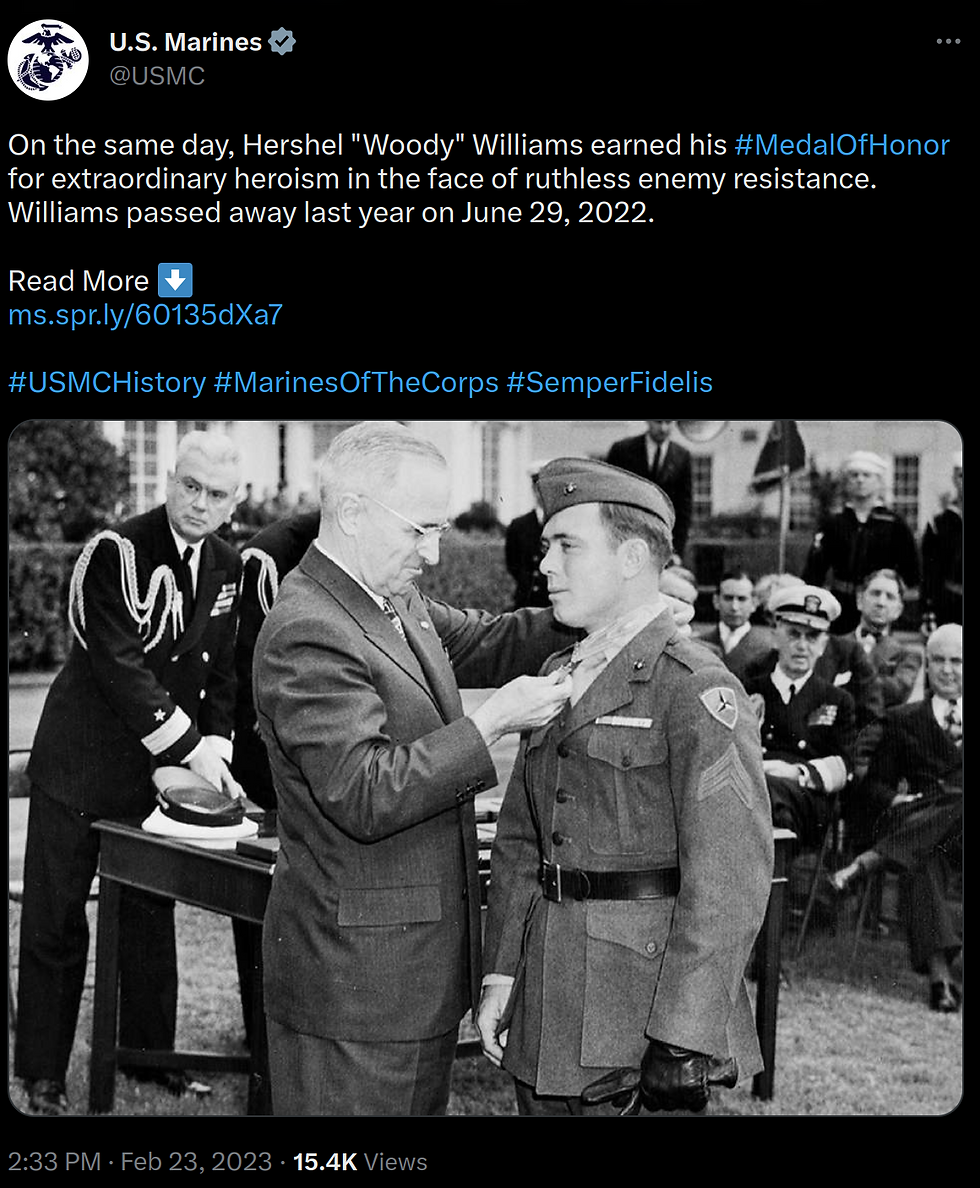The height and width of the screenshot is (1188, 980).
Task: Click the Feb 23, 2023 date
Action: pos(196,1161)
